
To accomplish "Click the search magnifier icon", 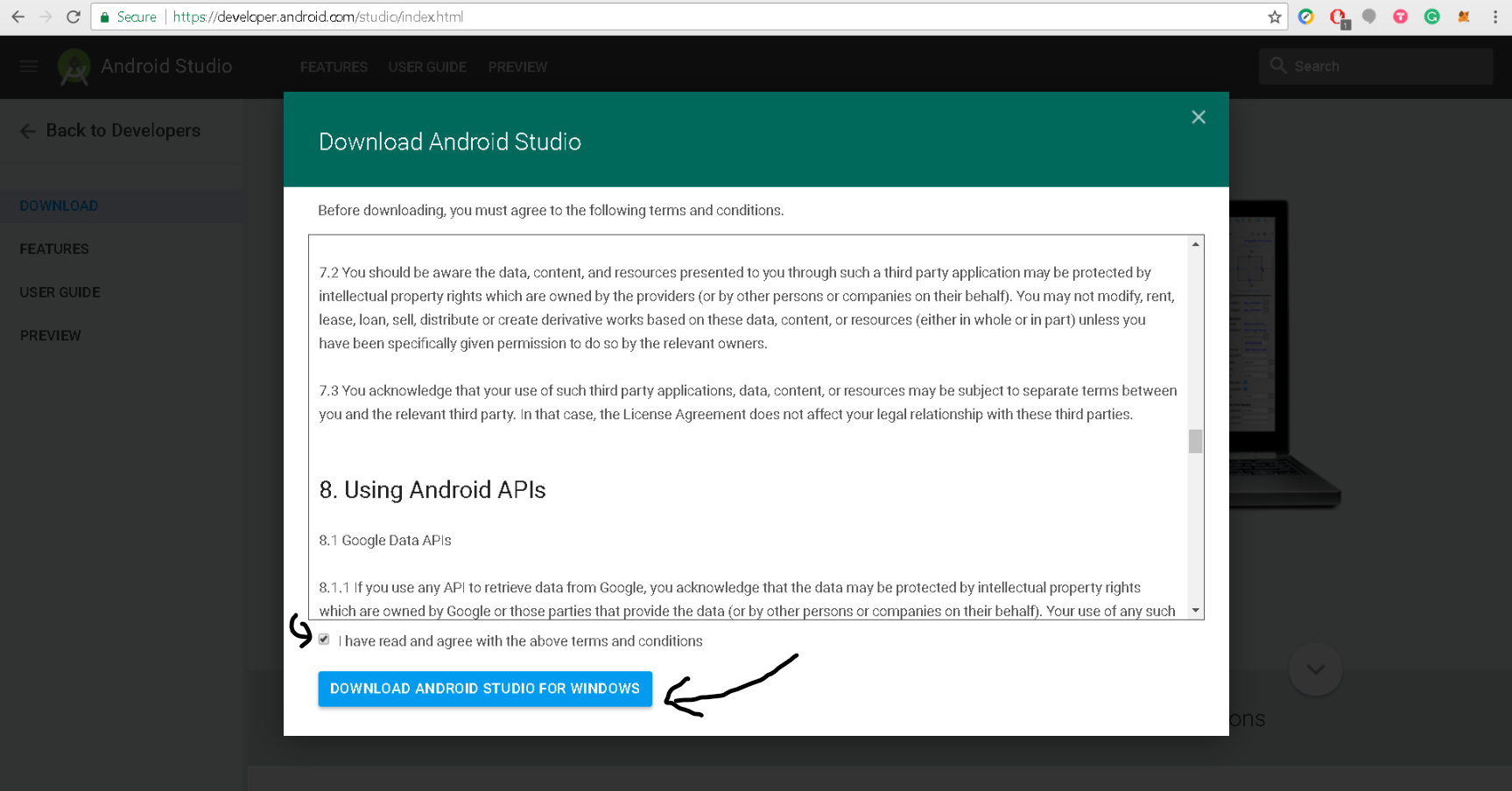I will coord(1278,66).
